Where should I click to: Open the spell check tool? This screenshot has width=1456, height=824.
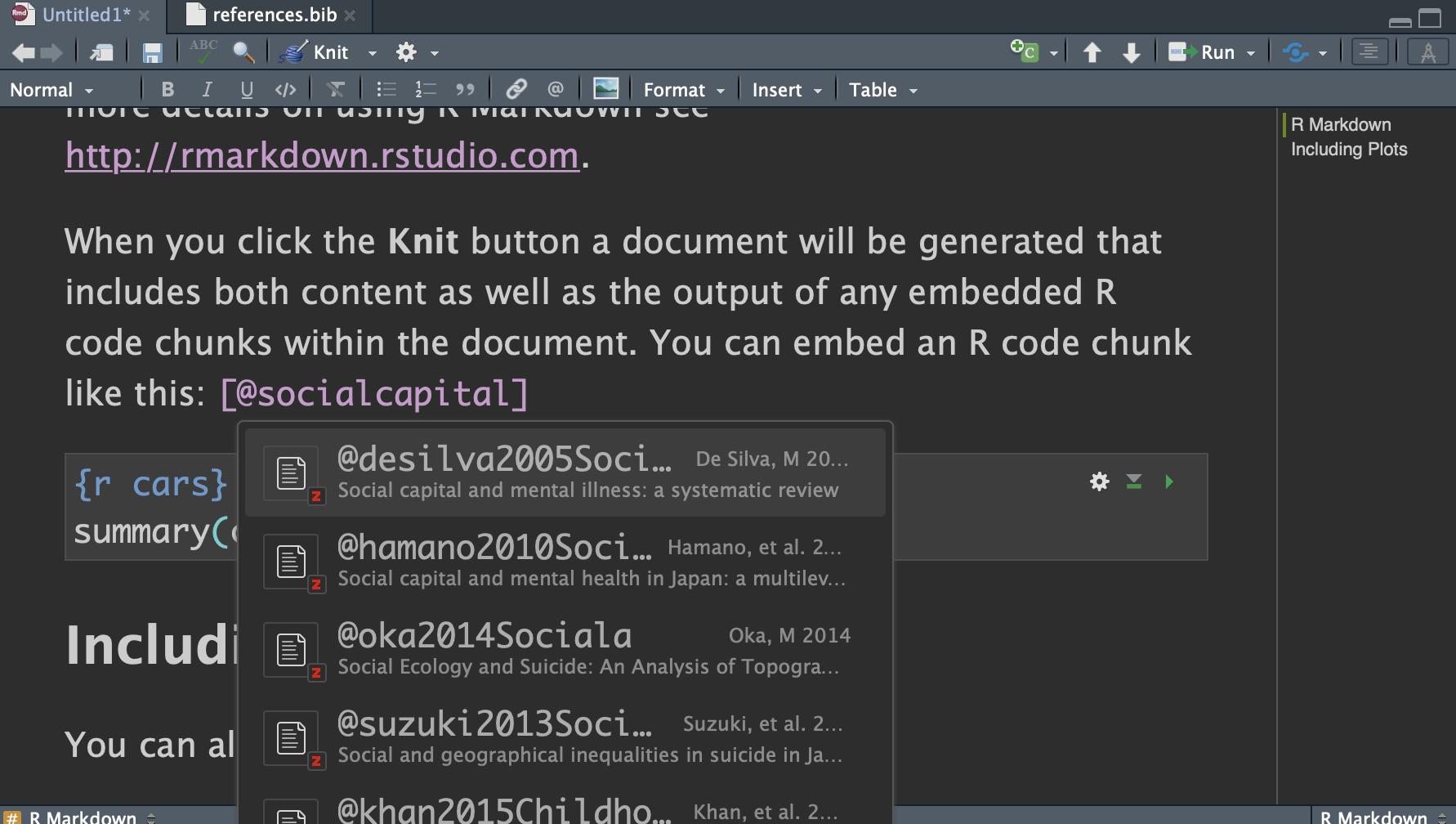pyautogui.click(x=202, y=50)
